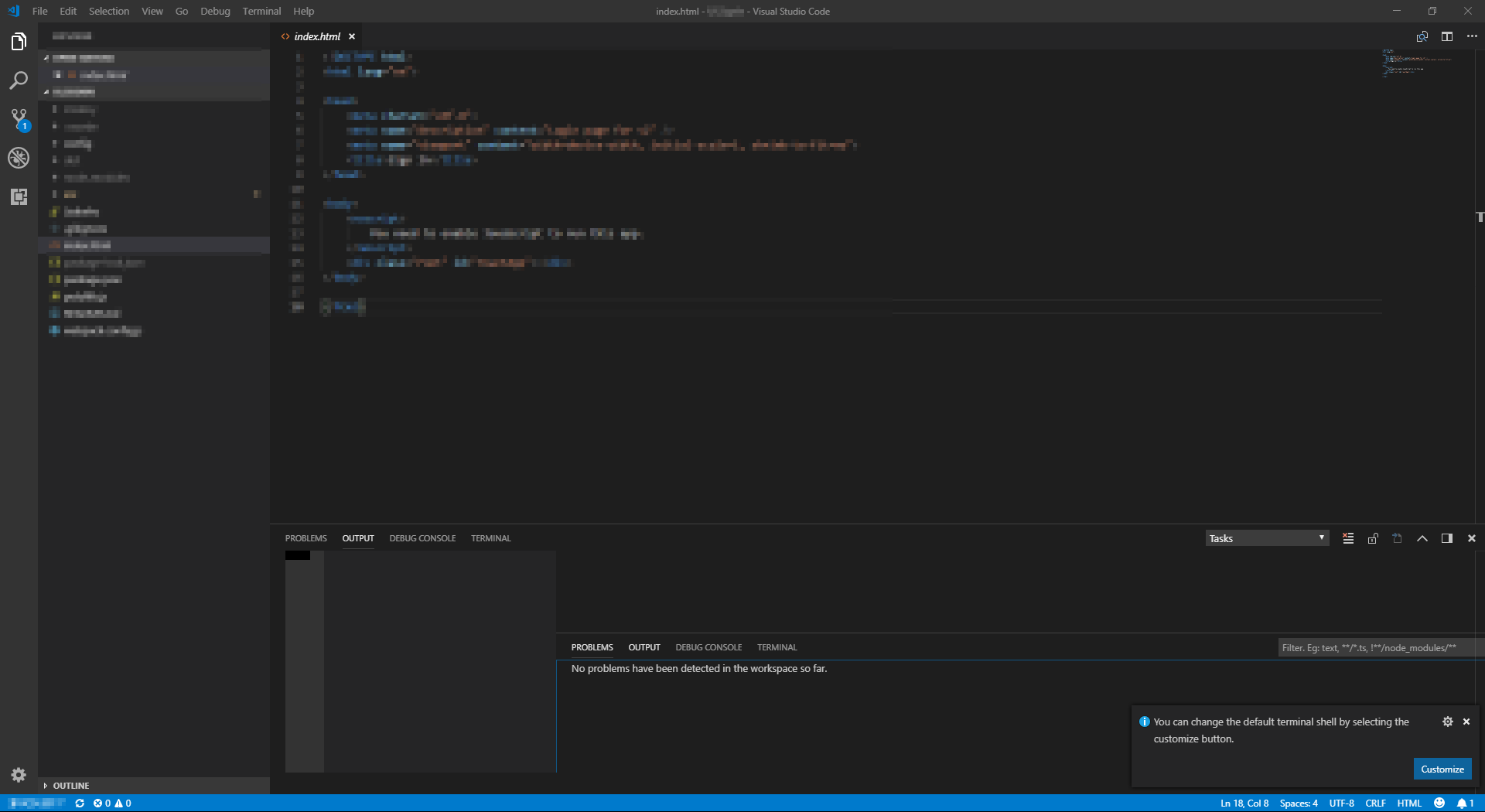Select the index.html editor tab
The width and height of the screenshot is (1485, 812).
point(317,36)
